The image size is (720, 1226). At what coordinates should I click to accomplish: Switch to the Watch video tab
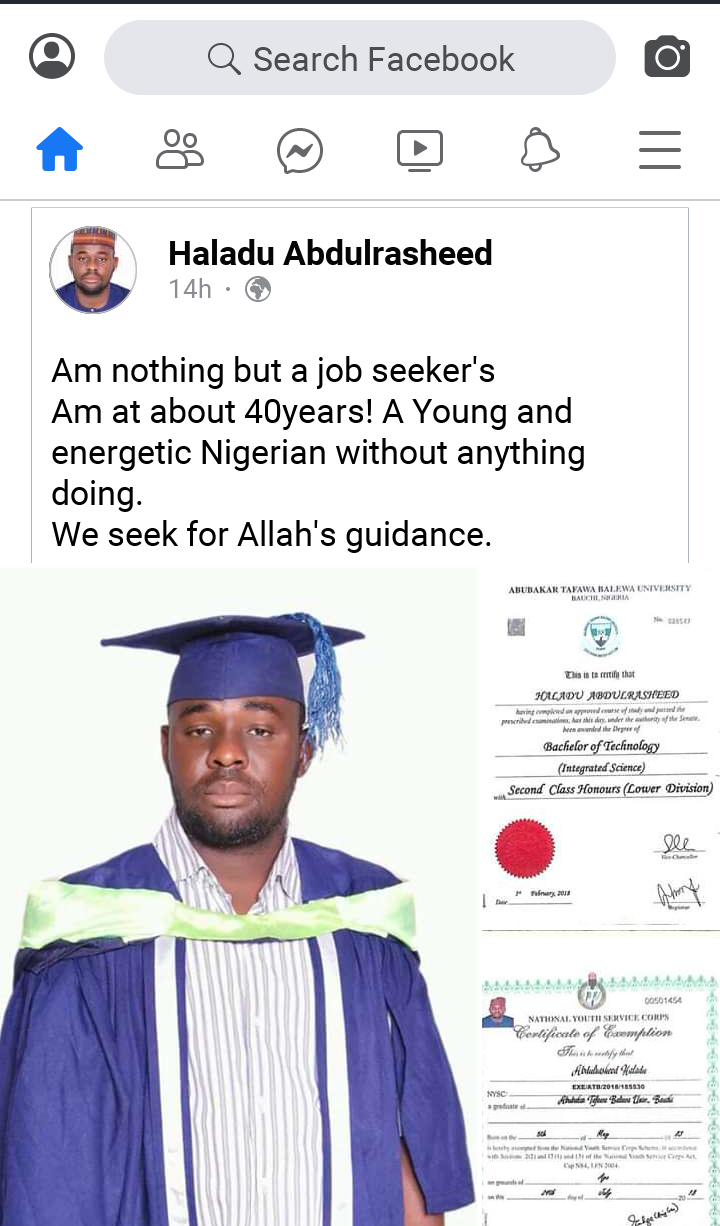click(x=420, y=151)
